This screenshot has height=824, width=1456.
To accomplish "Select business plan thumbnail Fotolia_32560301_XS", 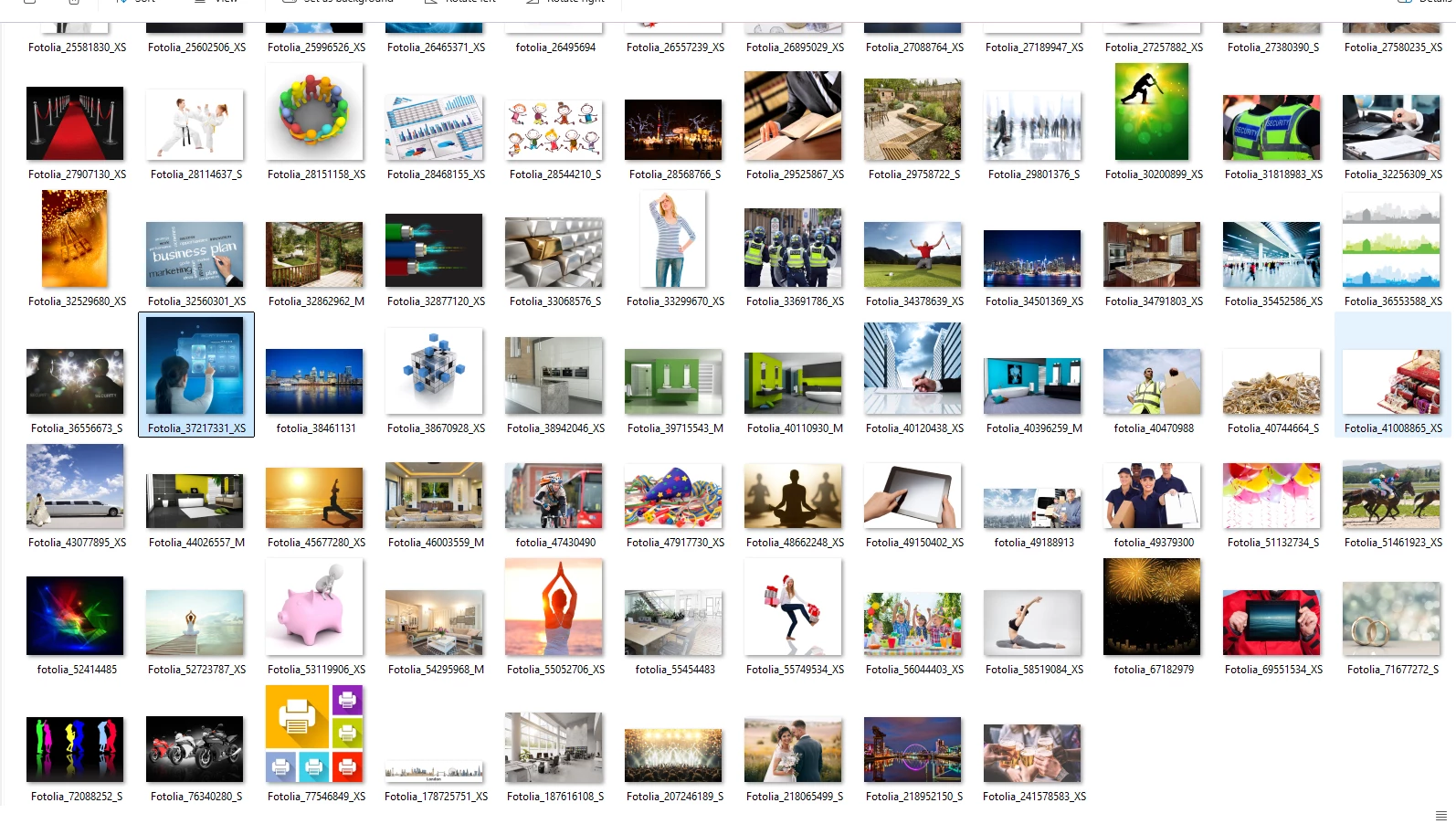I will [x=195, y=255].
